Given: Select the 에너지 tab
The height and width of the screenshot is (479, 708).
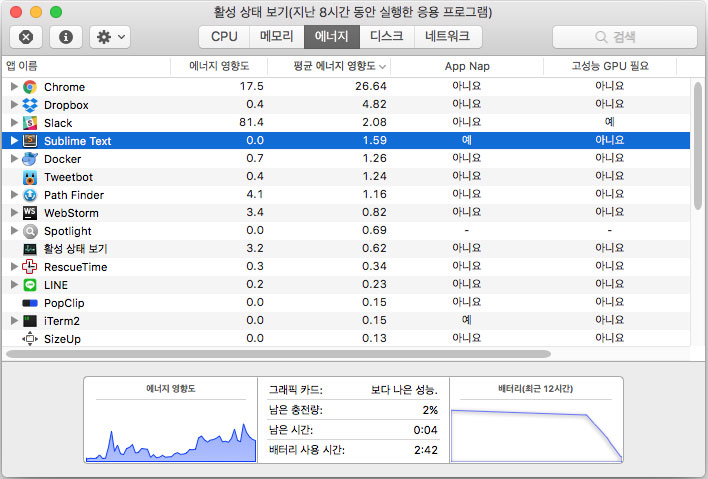Looking at the screenshot, I should click(332, 37).
